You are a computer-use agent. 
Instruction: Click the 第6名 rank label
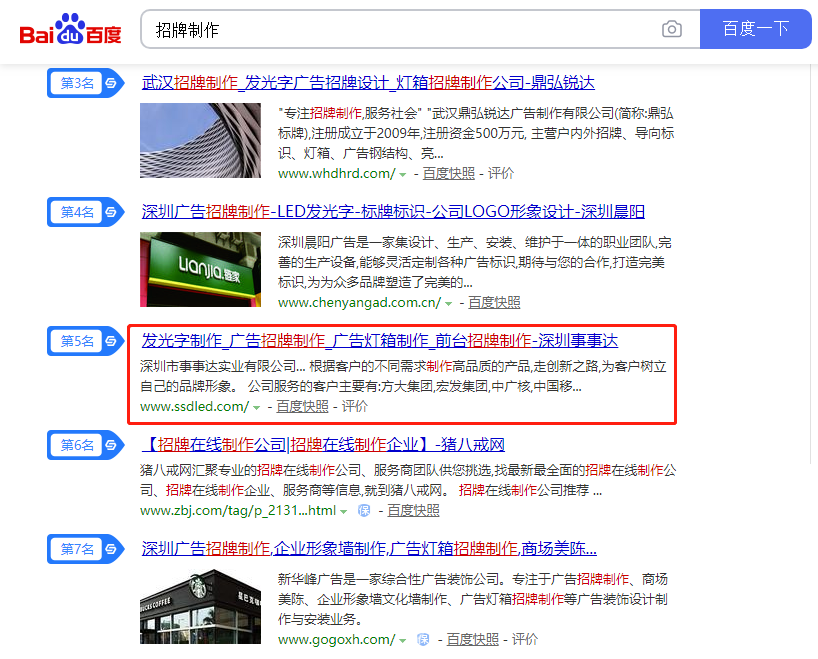pyautogui.click(x=77, y=445)
